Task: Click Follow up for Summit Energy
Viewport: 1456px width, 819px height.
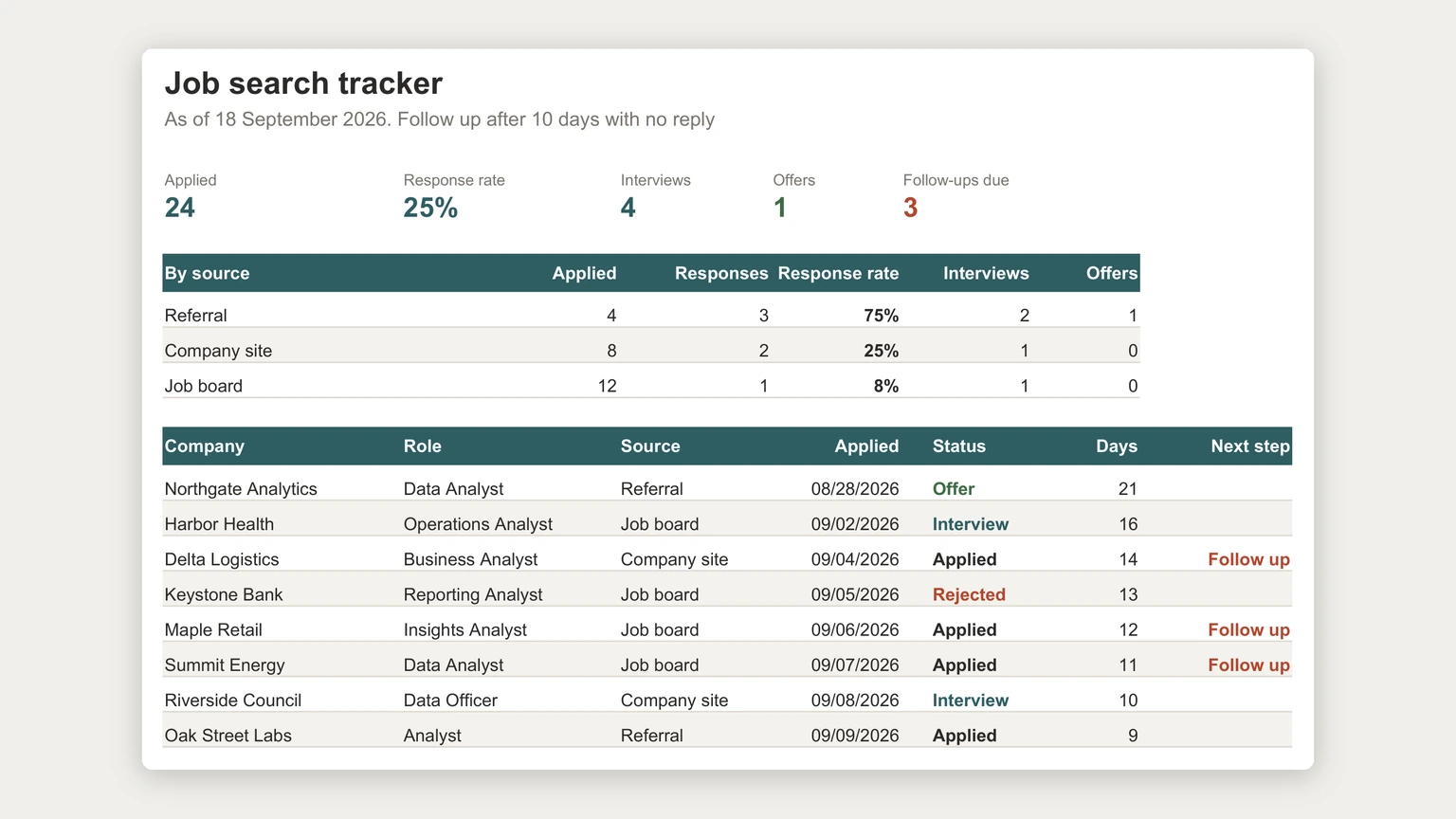Action: click(x=1248, y=664)
